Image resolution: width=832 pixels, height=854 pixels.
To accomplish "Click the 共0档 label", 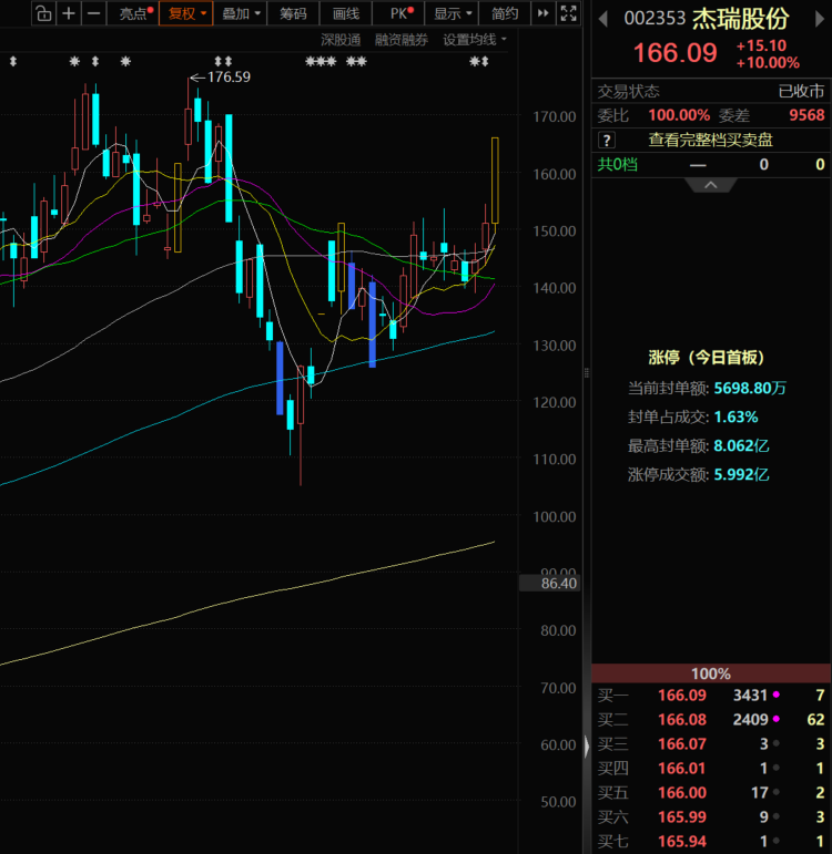I will pos(617,164).
